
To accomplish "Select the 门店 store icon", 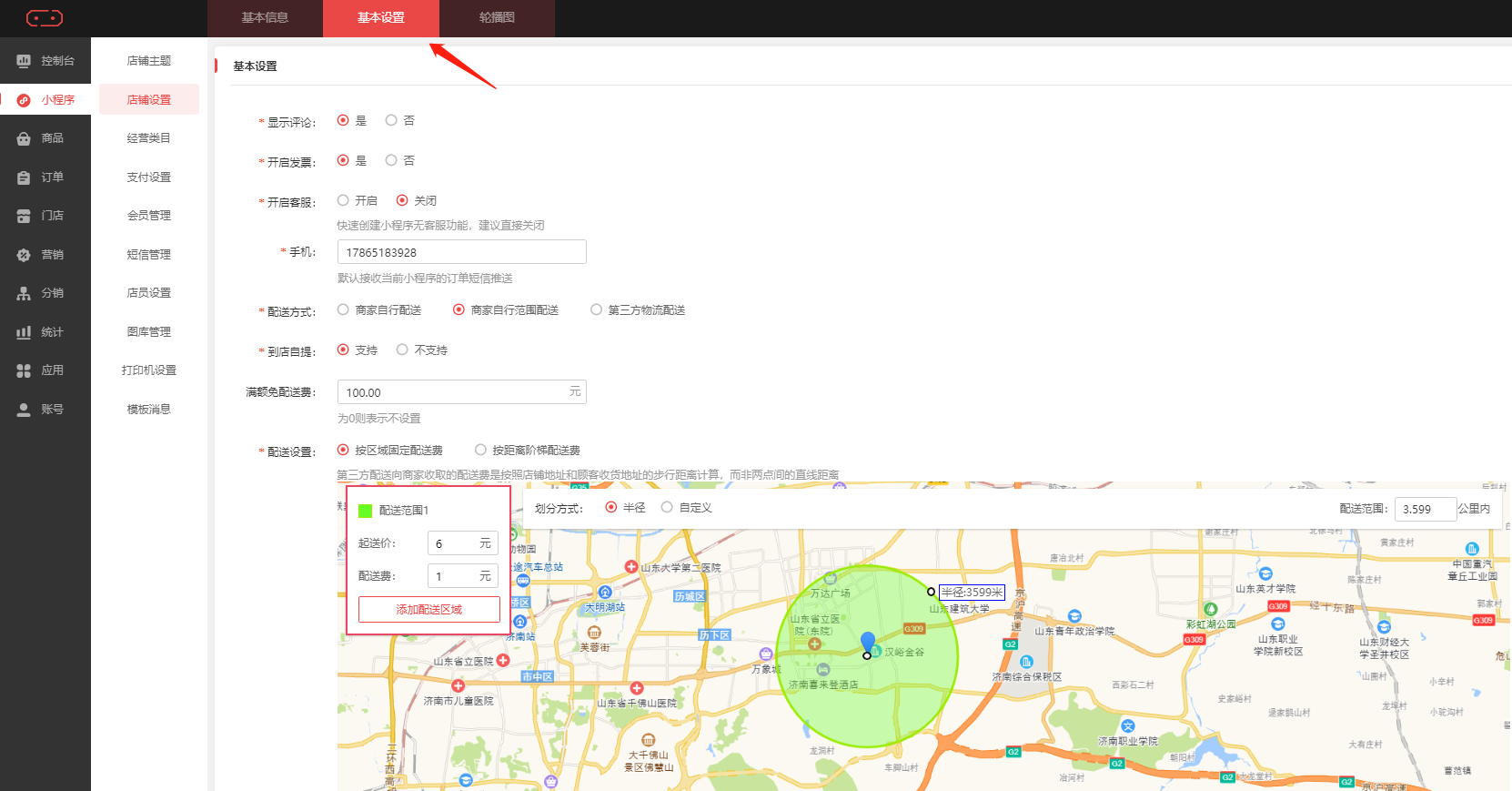I will pyautogui.click(x=24, y=216).
